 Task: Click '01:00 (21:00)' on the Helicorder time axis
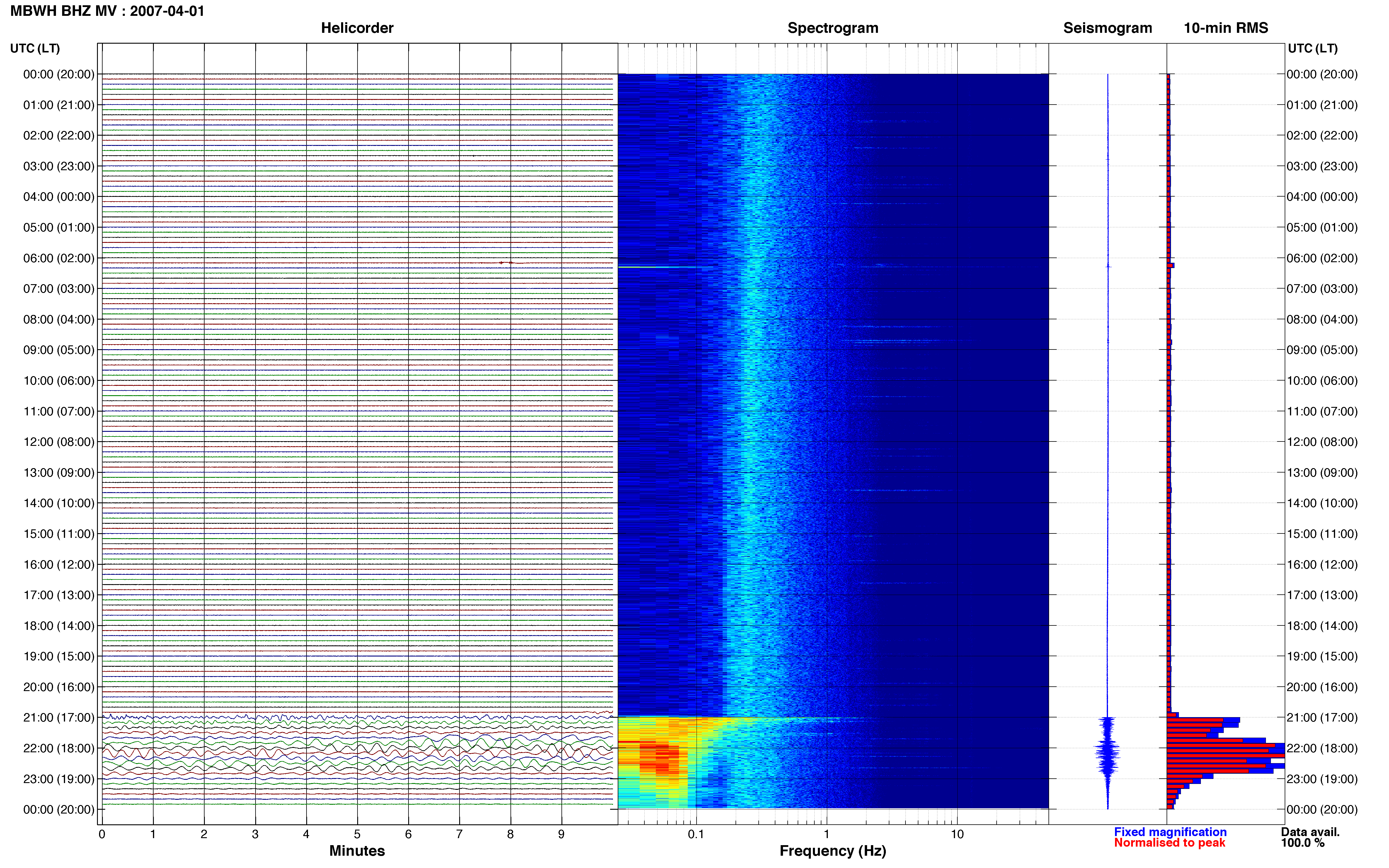(x=59, y=105)
